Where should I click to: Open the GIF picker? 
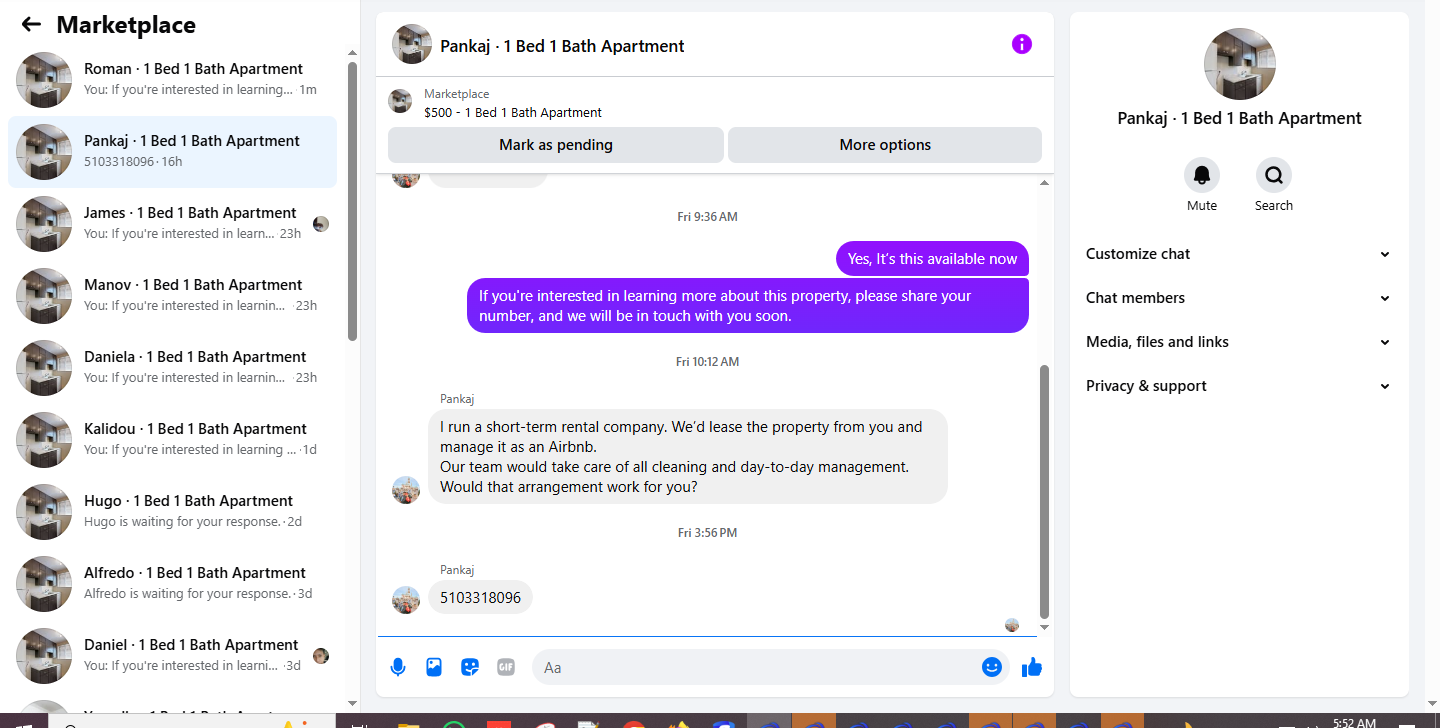506,667
